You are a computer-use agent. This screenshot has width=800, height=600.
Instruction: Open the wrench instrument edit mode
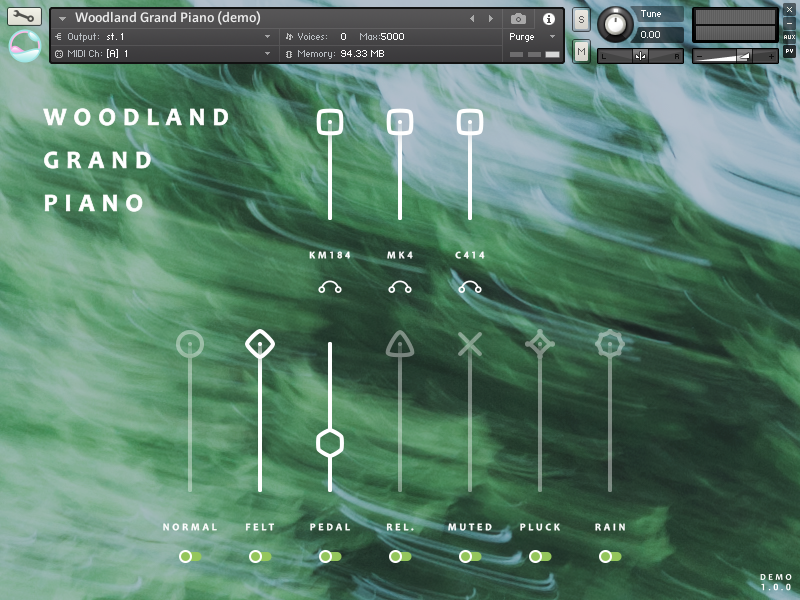24,17
